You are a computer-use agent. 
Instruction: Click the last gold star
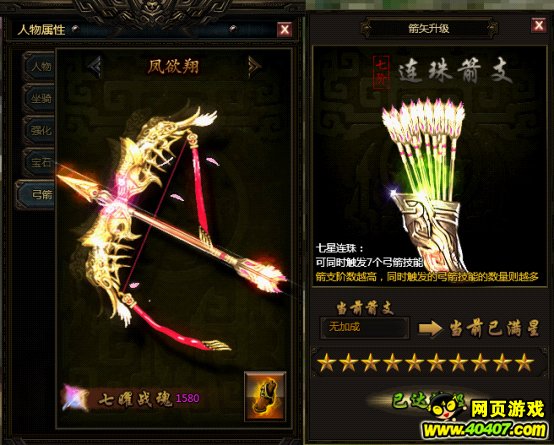524,363
